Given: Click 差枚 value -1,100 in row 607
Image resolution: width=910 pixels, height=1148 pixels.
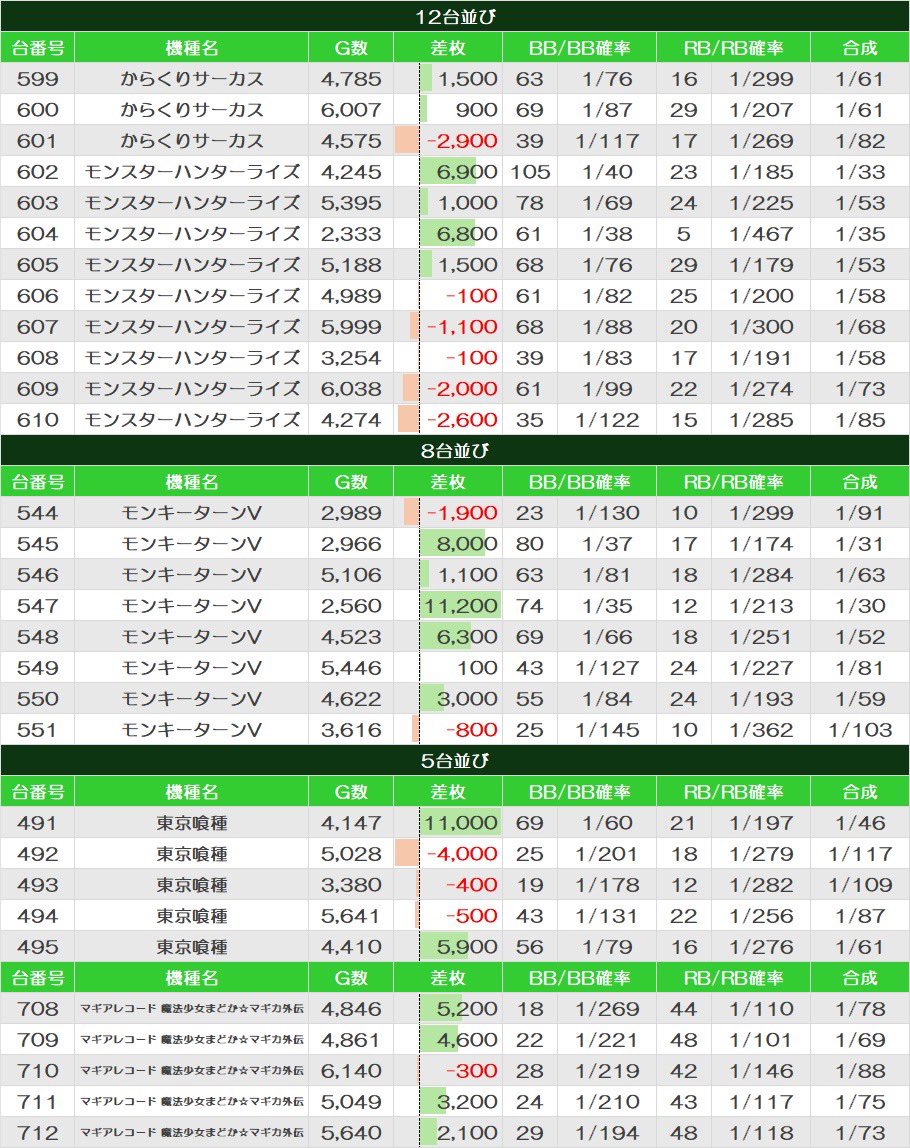Looking at the screenshot, I should [462, 327].
